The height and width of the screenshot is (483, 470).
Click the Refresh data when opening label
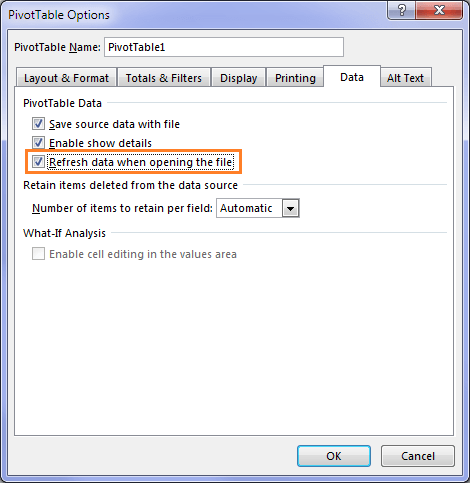141,162
